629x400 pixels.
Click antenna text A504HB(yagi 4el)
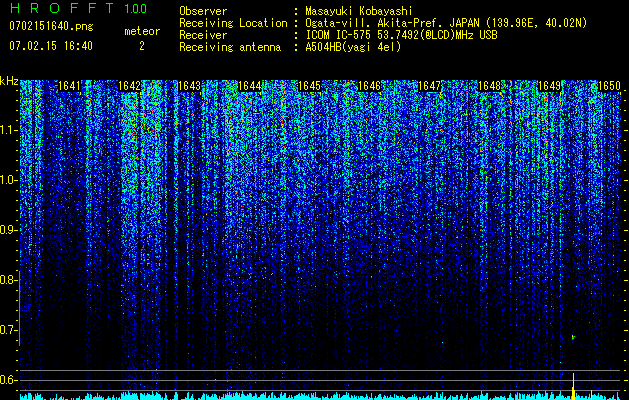pos(353,47)
